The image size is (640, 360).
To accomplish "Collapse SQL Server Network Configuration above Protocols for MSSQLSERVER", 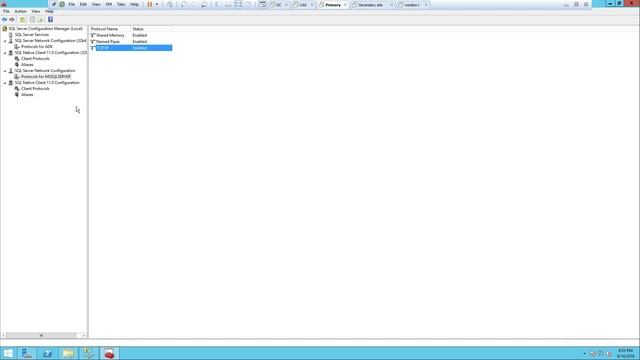I will click(5, 71).
